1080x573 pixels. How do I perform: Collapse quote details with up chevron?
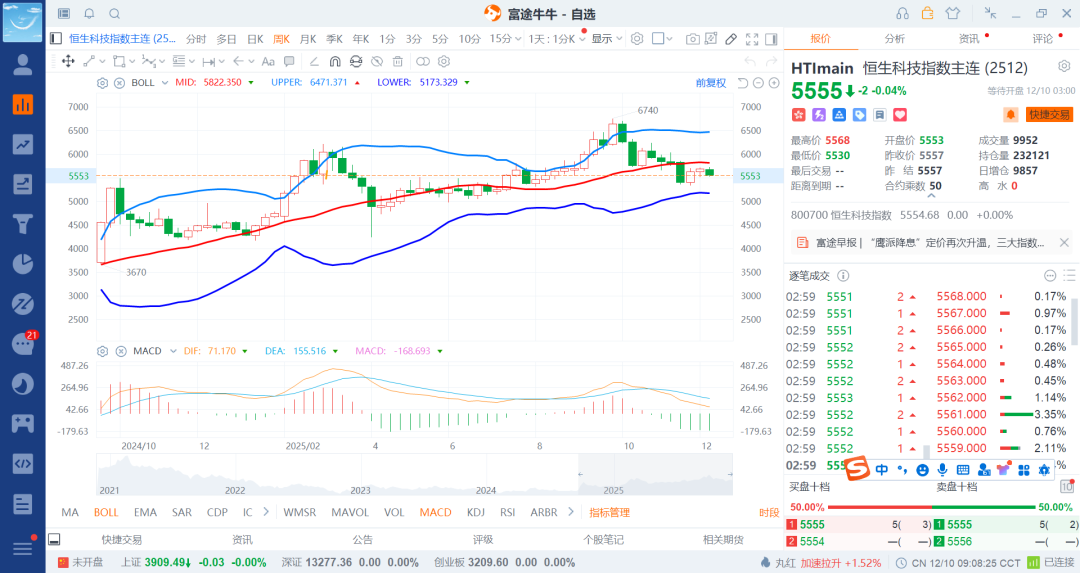coord(931,196)
